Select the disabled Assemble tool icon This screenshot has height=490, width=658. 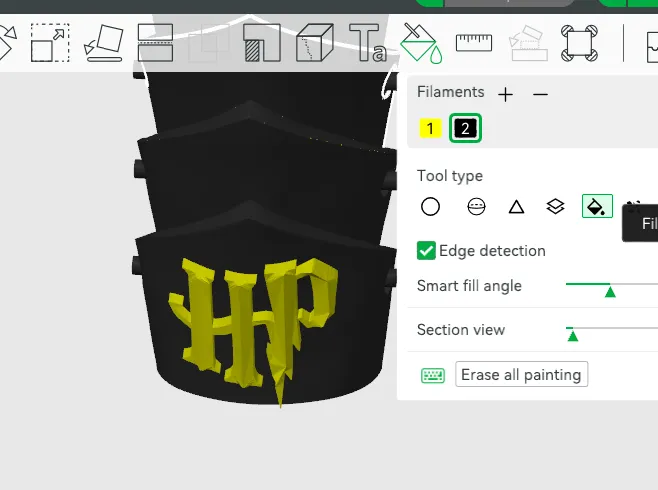[527, 43]
